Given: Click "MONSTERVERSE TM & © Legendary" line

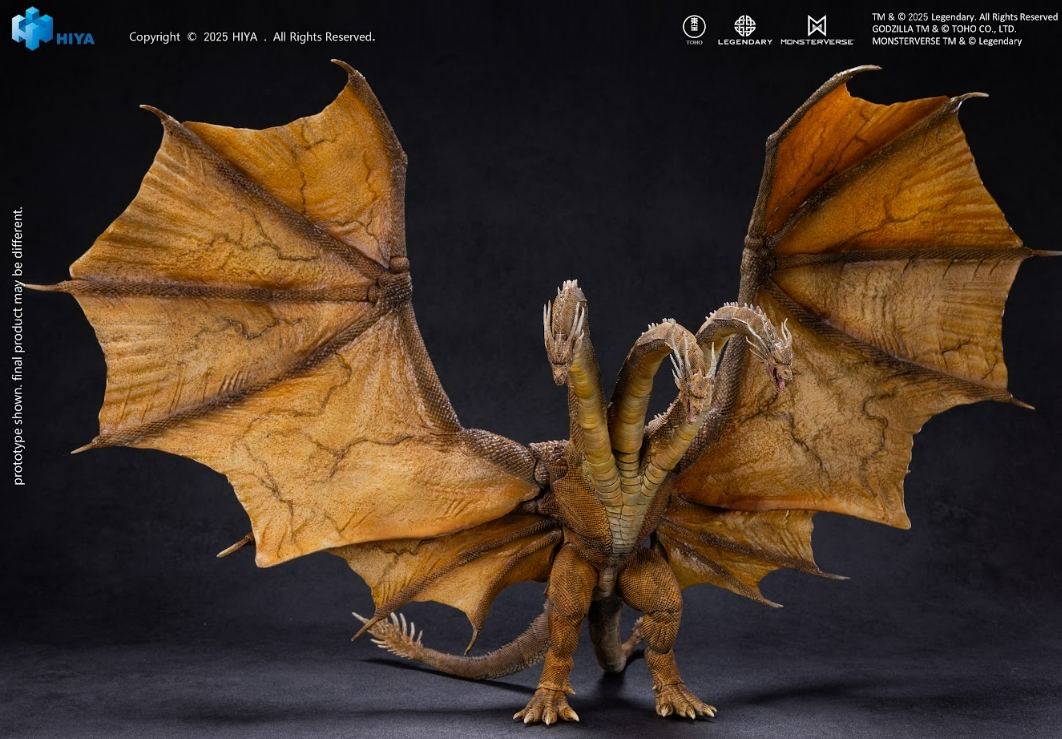Looking at the screenshot, I should [x=946, y=41].
